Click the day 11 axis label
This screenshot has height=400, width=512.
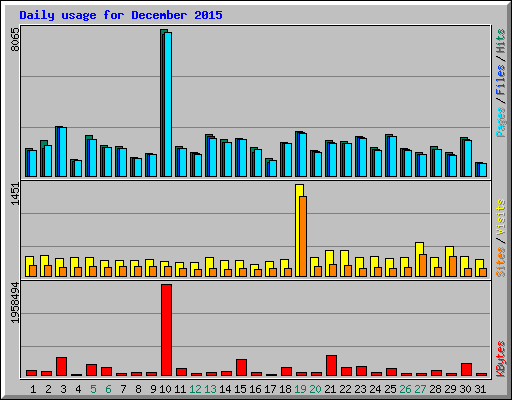tap(180, 389)
